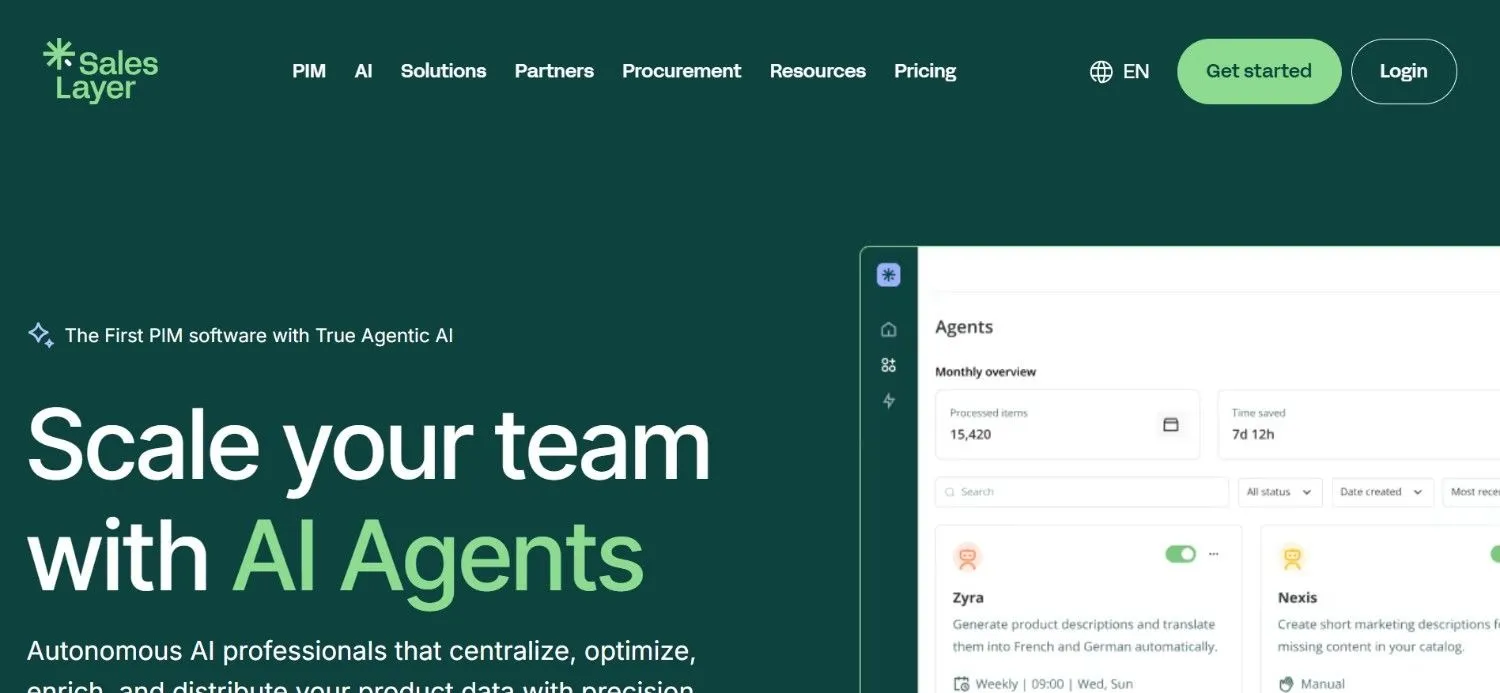The width and height of the screenshot is (1500, 693).
Task: Go to the Pricing page
Action: click(925, 71)
